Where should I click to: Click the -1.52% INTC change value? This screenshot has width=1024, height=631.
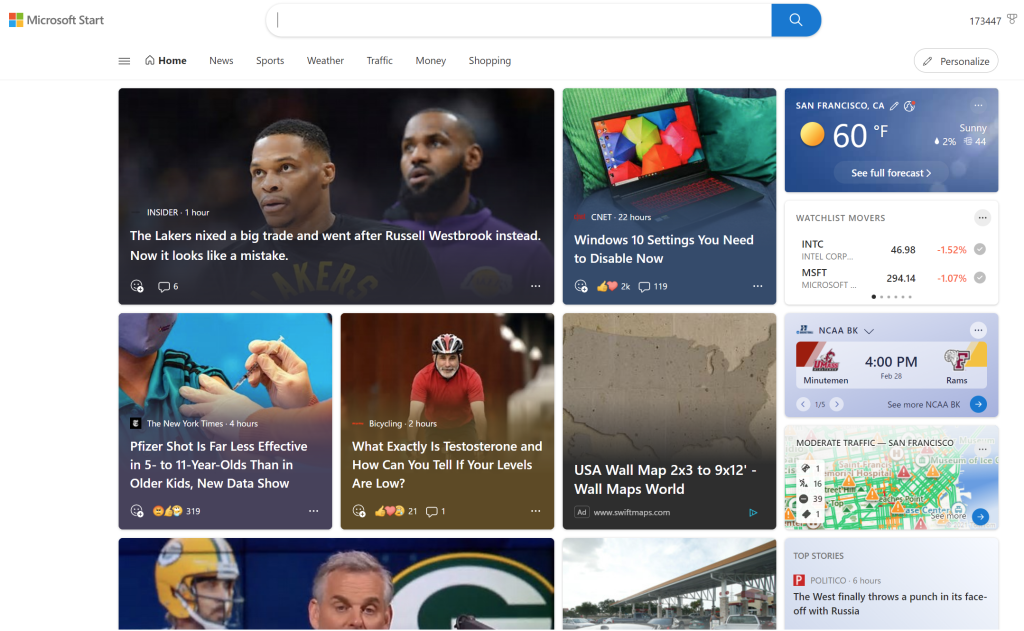tap(952, 250)
